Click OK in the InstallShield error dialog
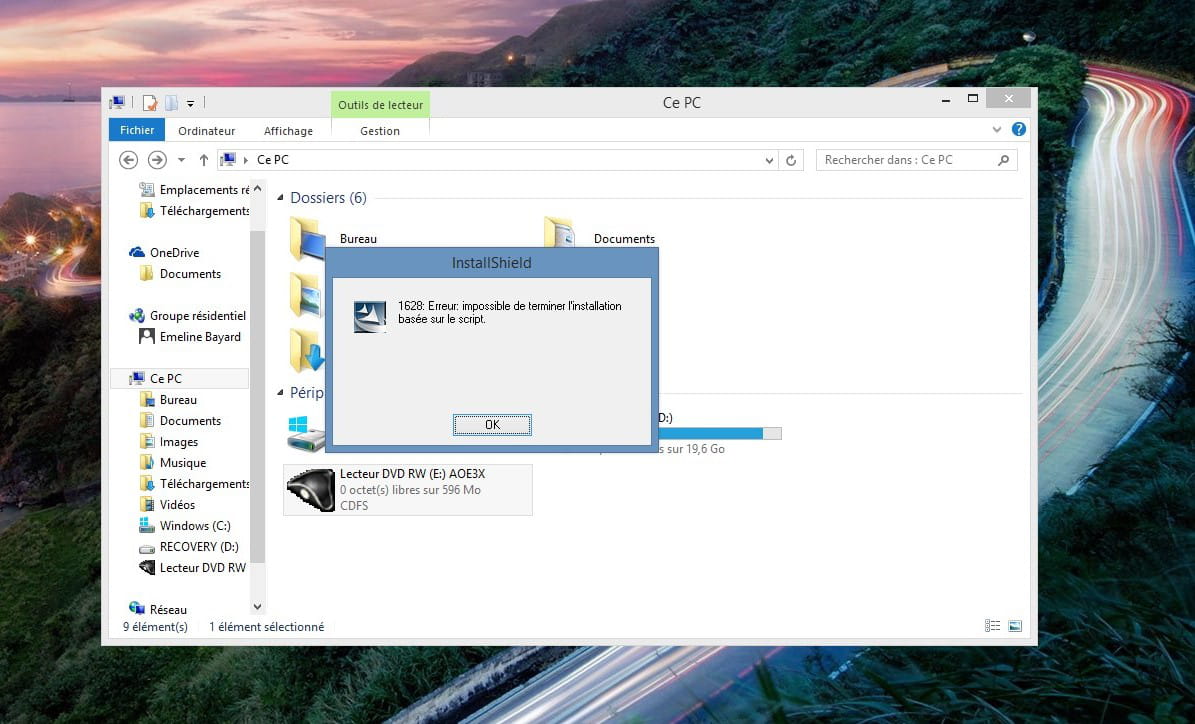This screenshot has height=724, width=1195. click(492, 425)
